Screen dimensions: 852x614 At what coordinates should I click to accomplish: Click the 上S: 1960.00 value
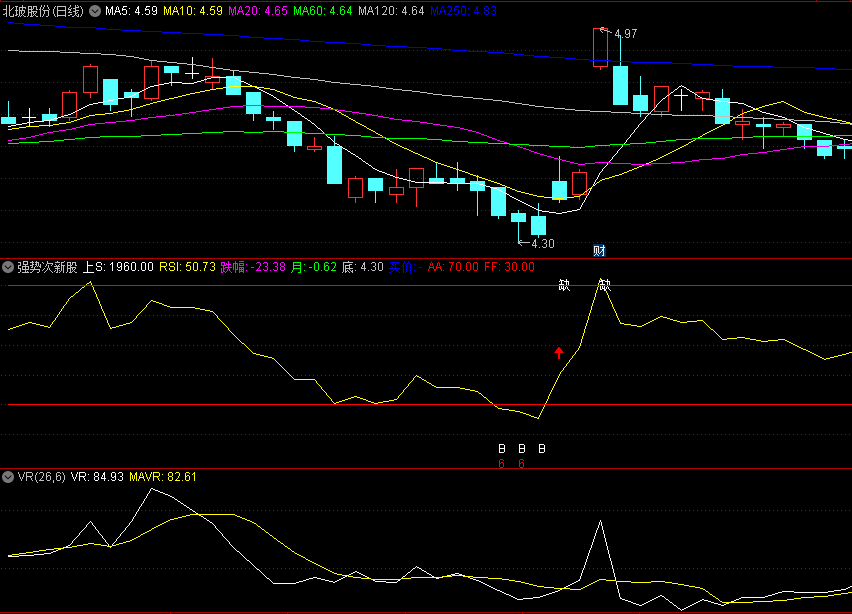point(118,267)
